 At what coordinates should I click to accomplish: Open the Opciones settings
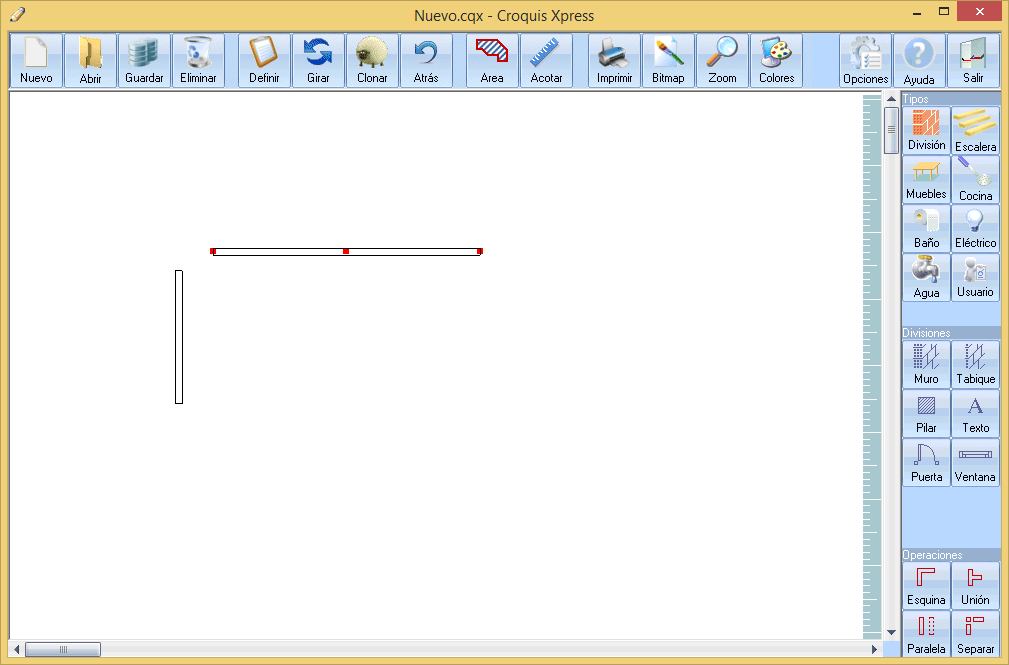tap(865, 60)
